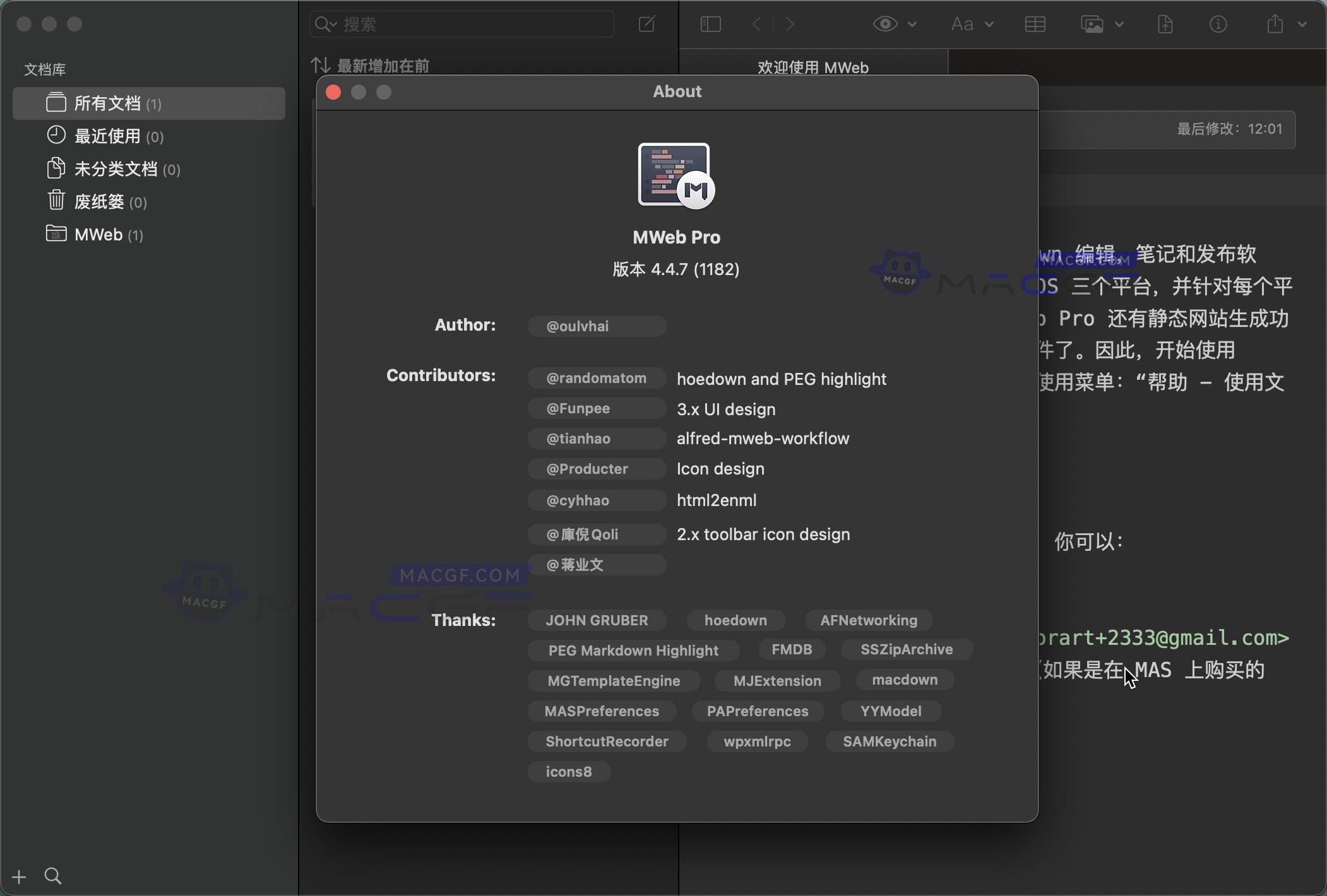Select 废纸篓 to view trash
The image size is (1327, 896).
pos(98,201)
